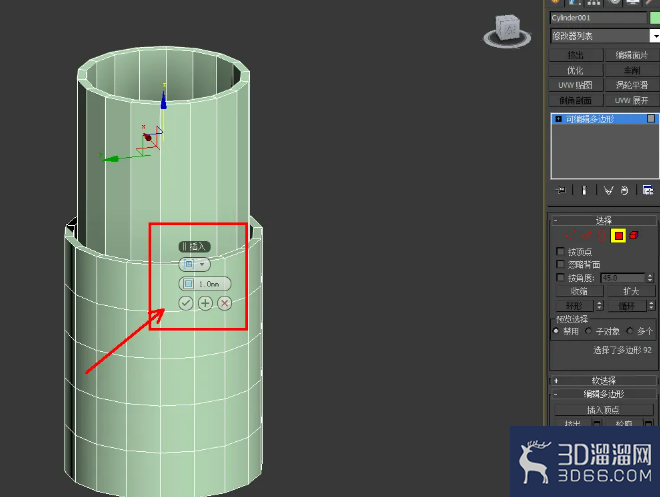Open the Modify panel tab icon
Viewport: 660px width, 497px height.
(573, 2)
